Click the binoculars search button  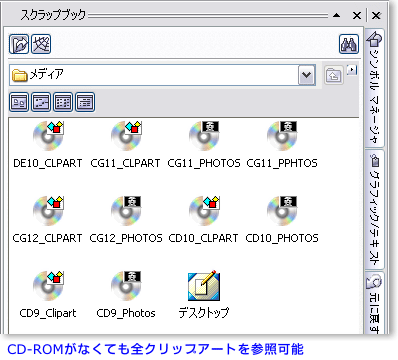pyautogui.click(x=349, y=44)
